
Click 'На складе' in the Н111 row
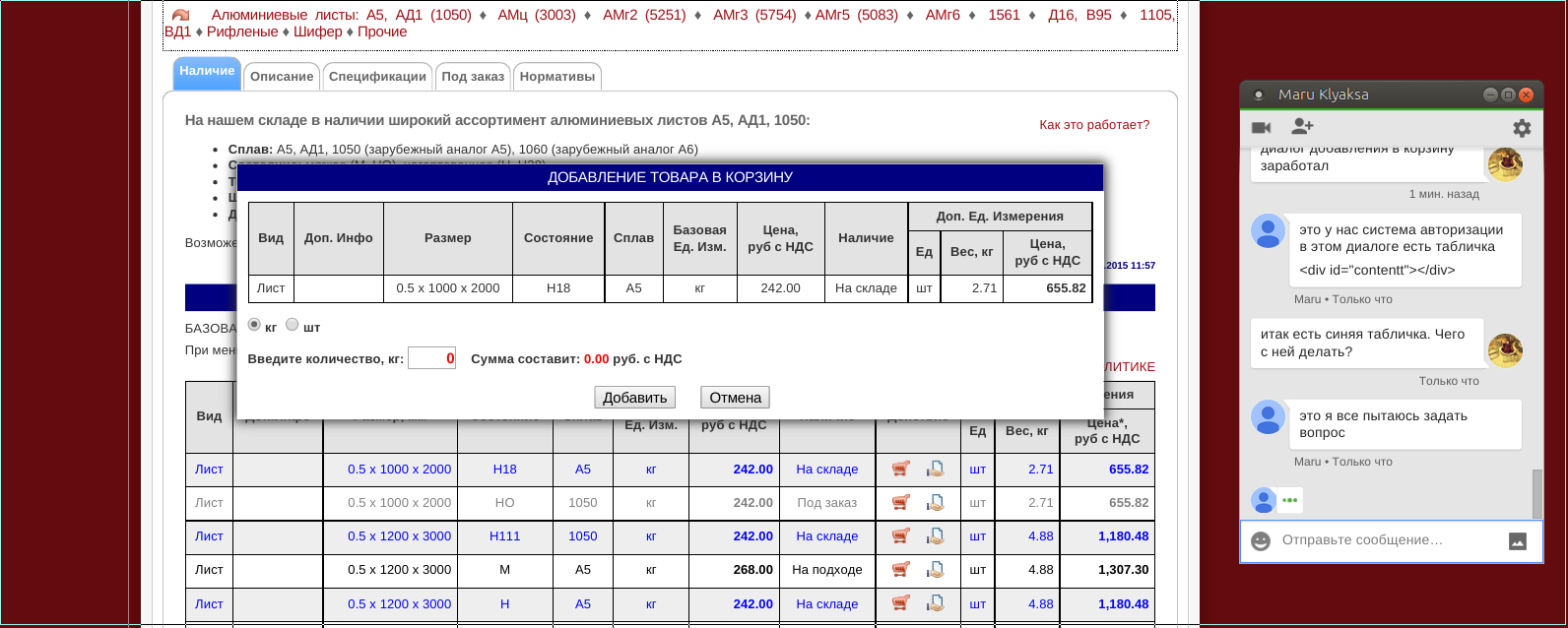827,536
